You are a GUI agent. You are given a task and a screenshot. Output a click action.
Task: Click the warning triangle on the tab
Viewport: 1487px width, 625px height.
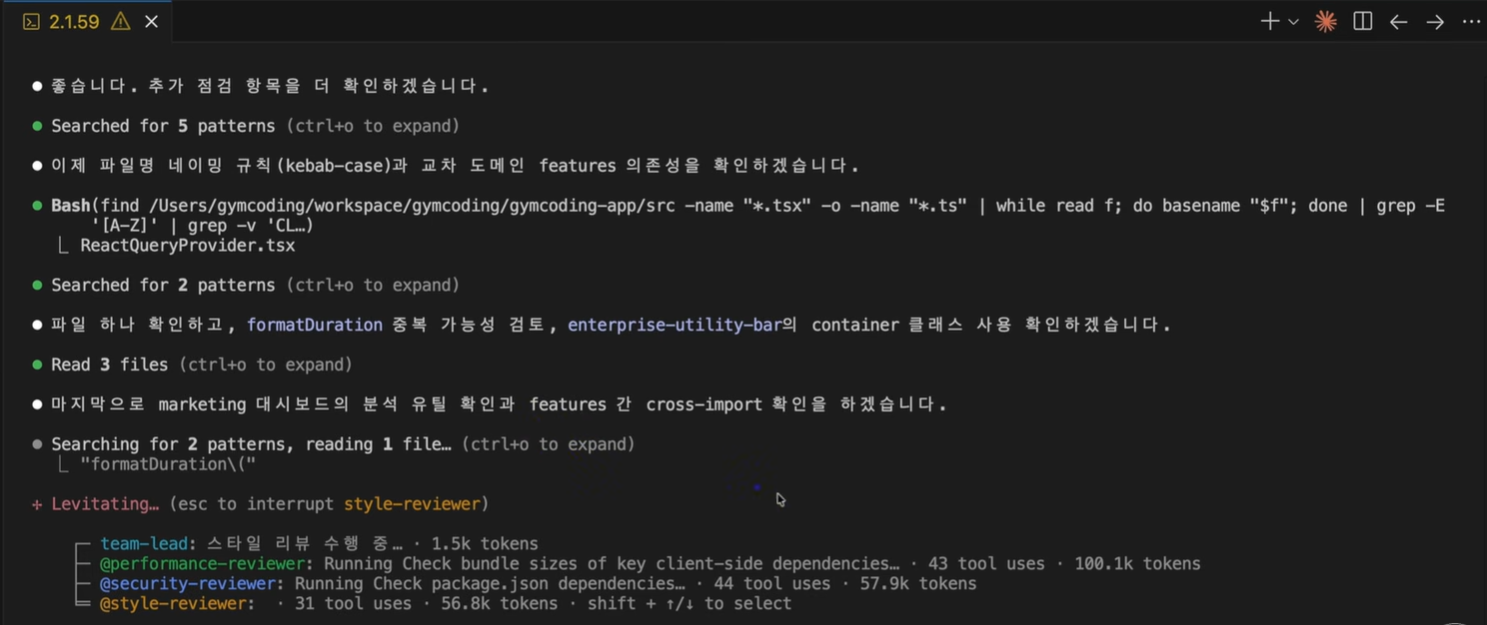[120, 21]
